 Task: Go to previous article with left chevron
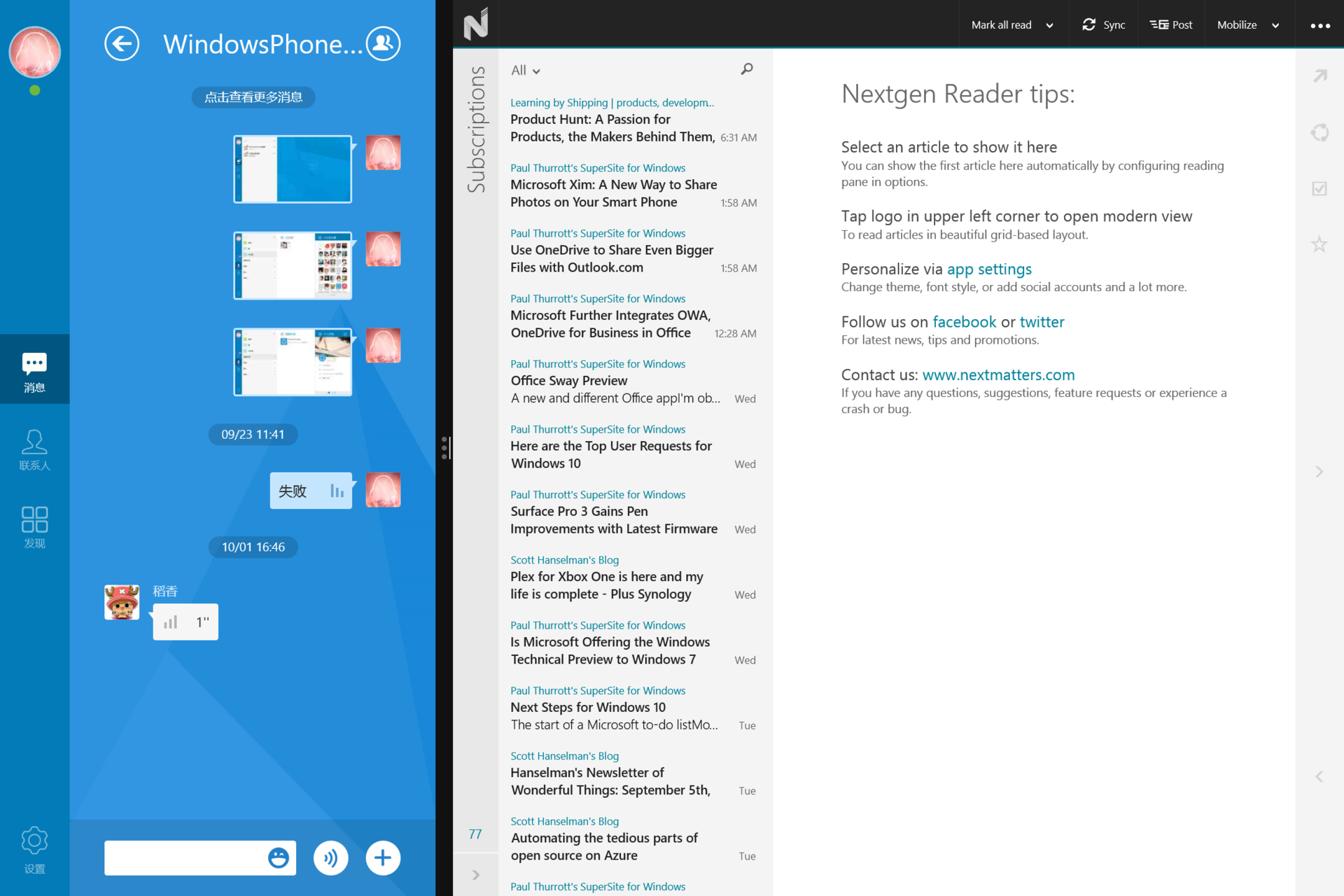[x=1319, y=776]
